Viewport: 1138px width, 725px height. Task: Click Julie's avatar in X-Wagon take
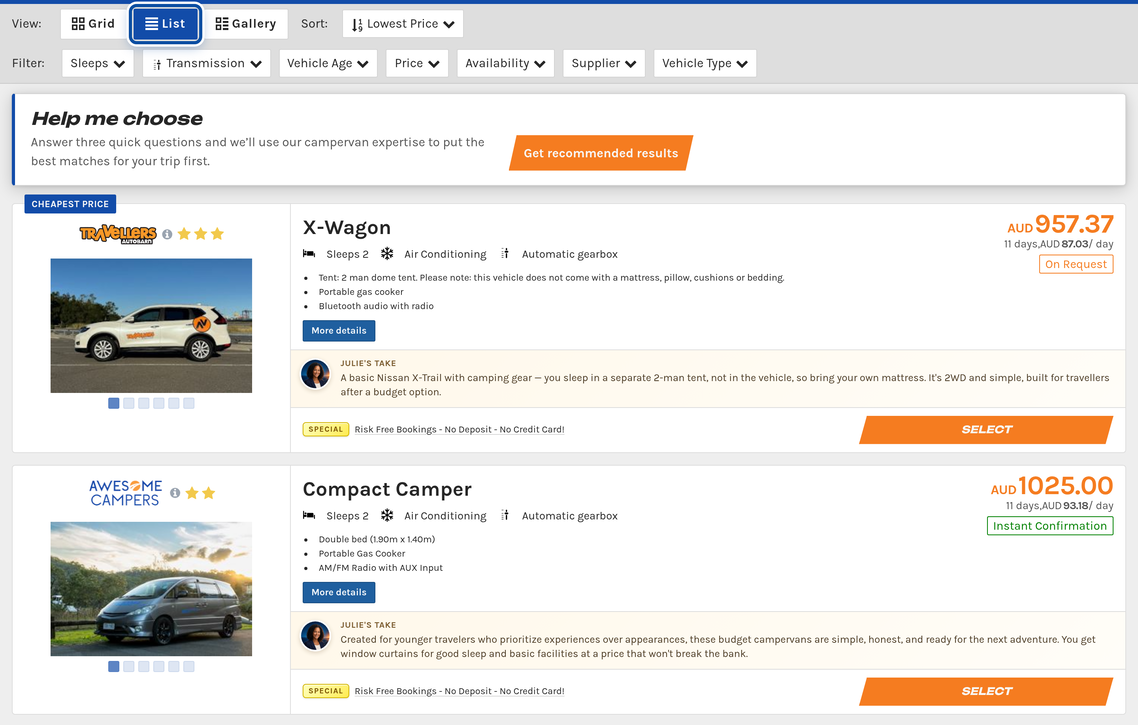click(x=316, y=374)
